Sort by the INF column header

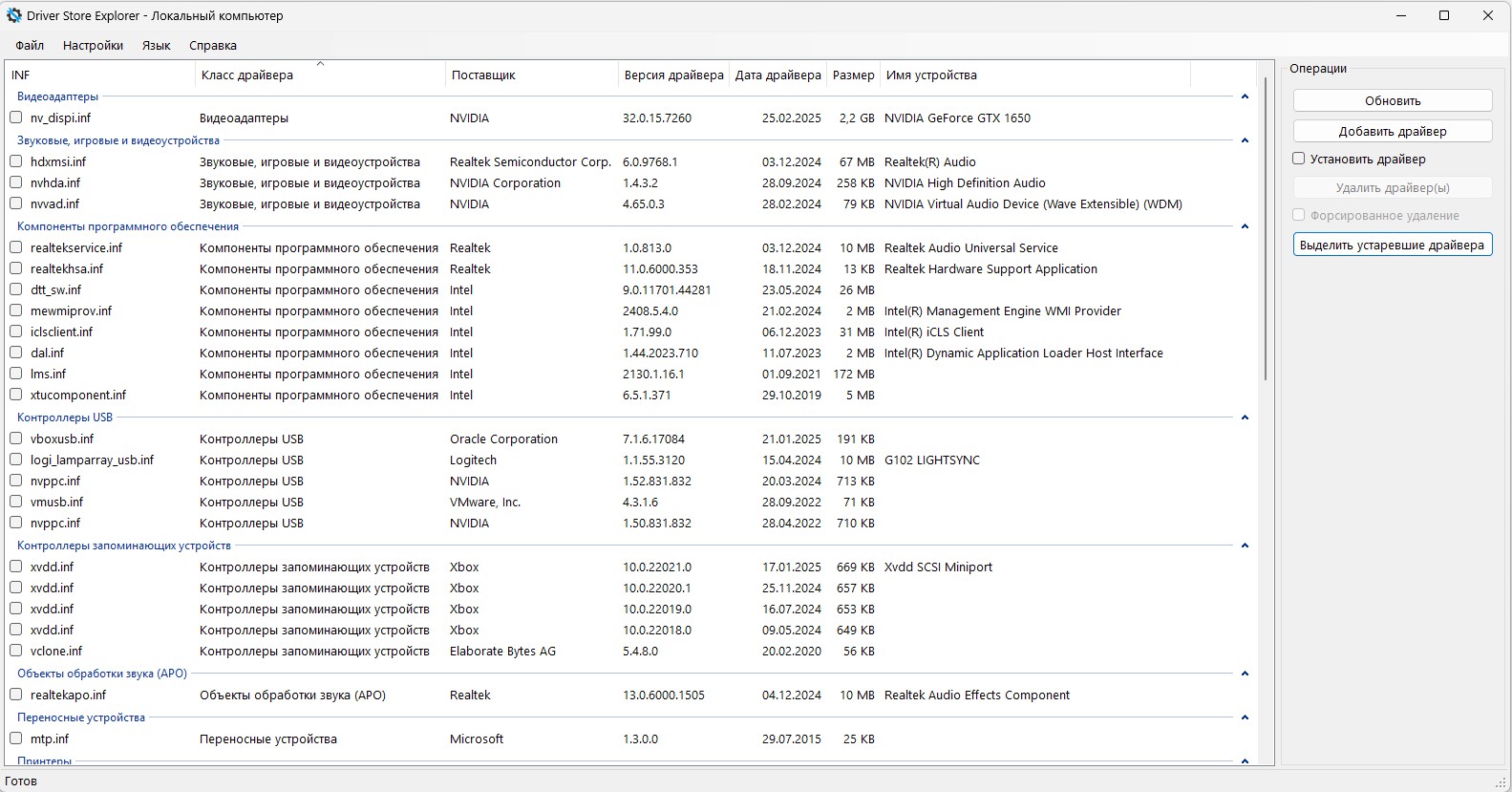(x=100, y=75)
